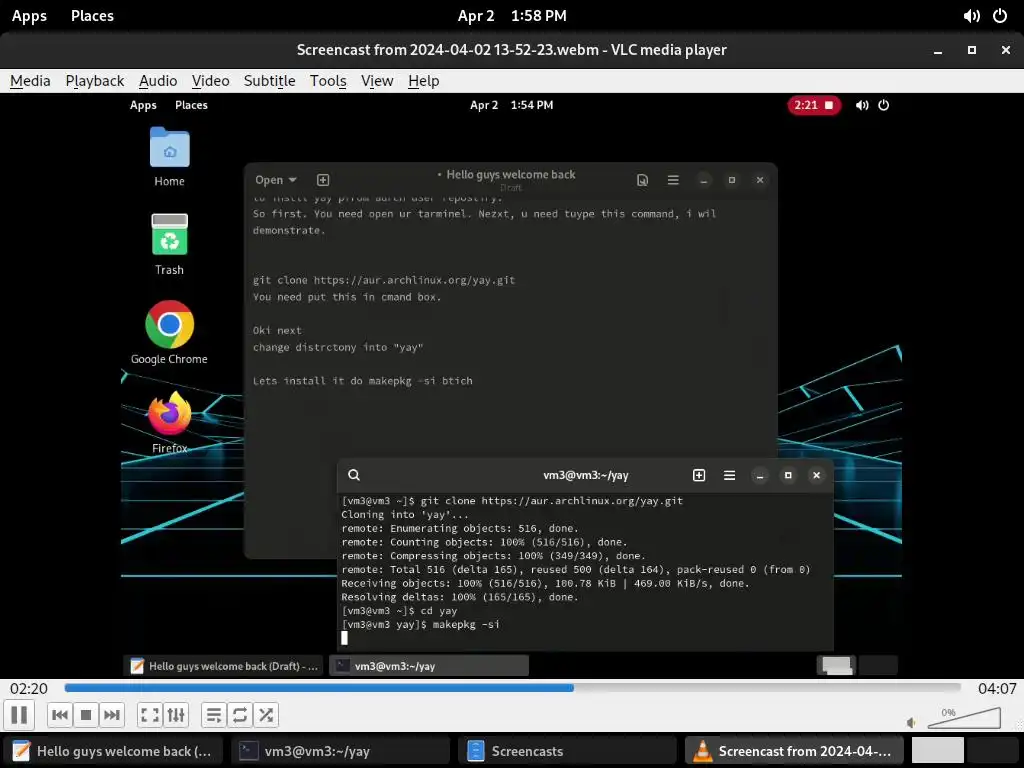Open the Places menu in top panel
Viewport: 1024px width, 768px height.
[92, 16]
